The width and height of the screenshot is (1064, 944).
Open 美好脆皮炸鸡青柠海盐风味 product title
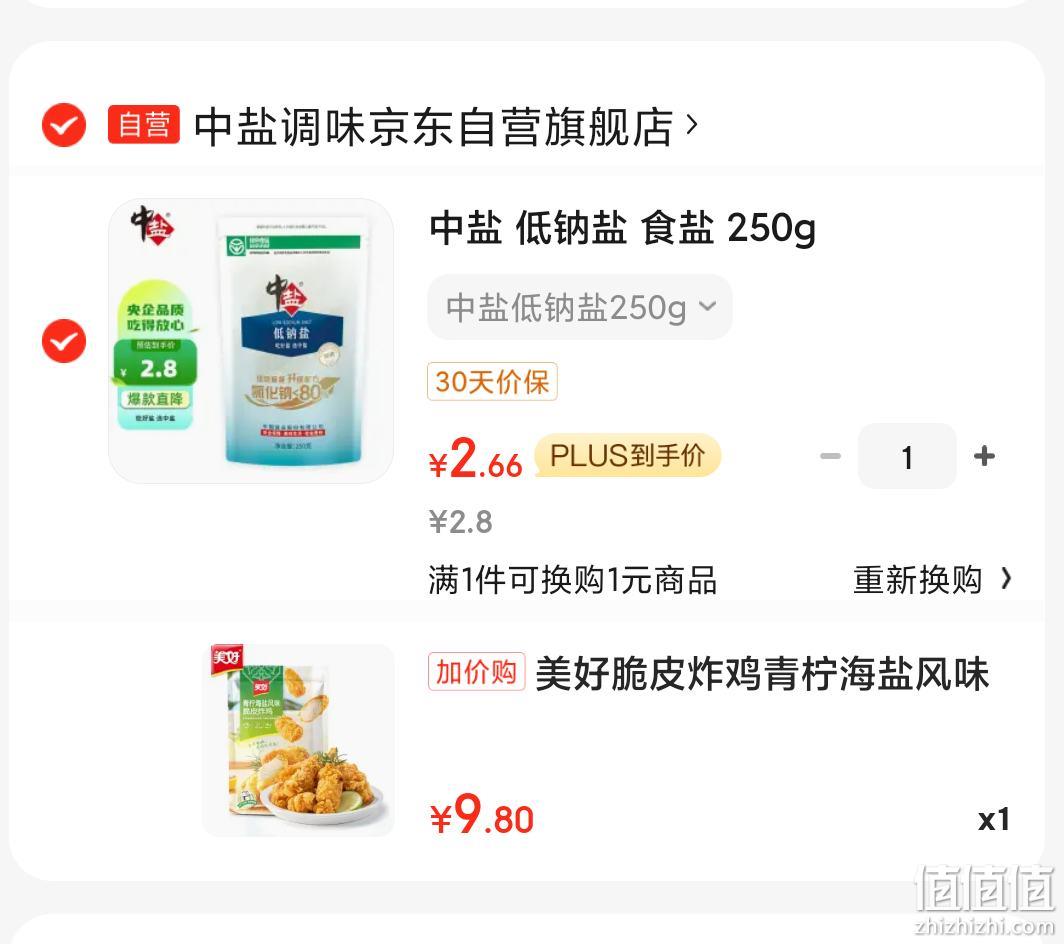coord(762,674)
